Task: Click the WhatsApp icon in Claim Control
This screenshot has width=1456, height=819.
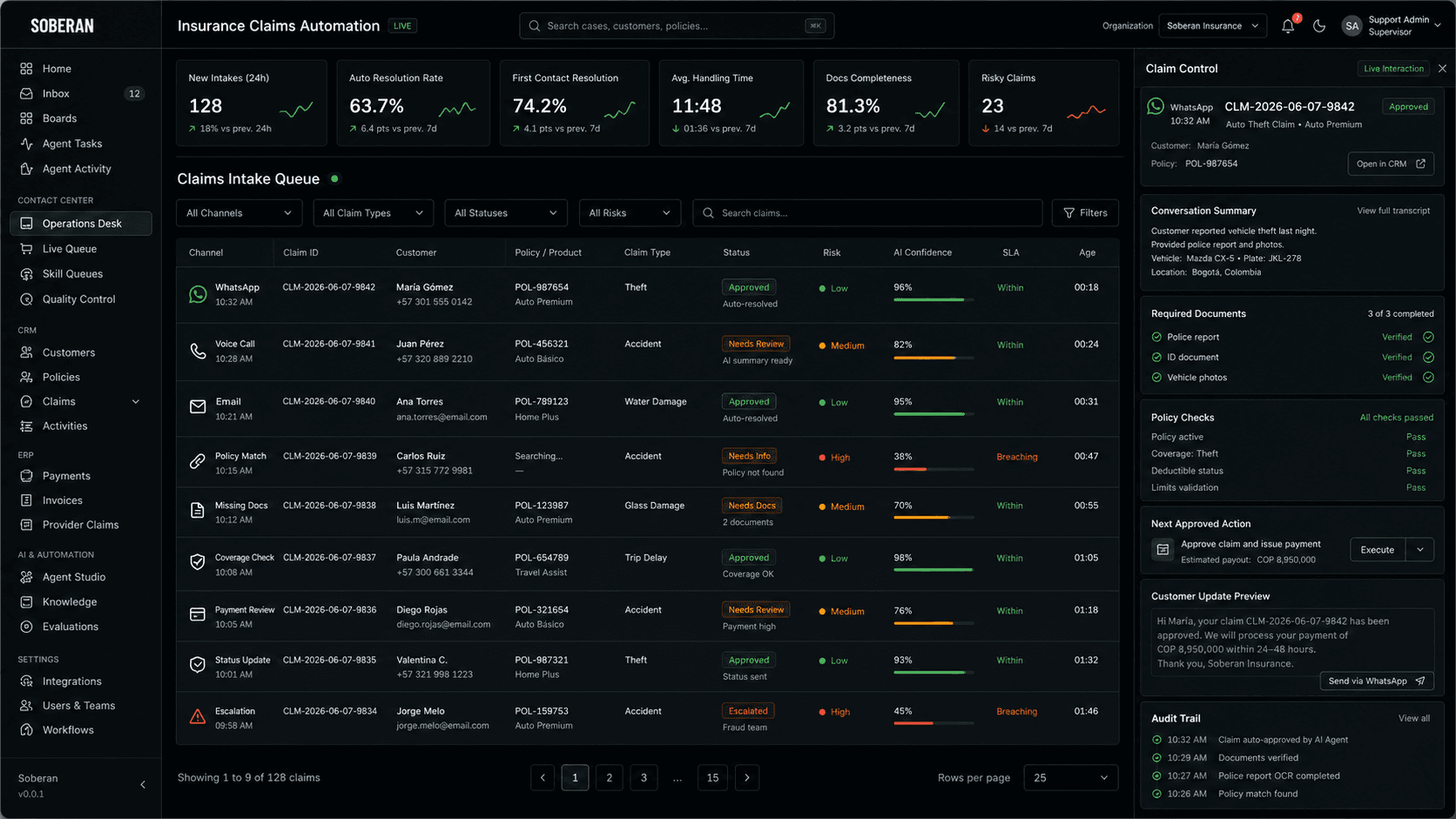Action: [1156, 106]
